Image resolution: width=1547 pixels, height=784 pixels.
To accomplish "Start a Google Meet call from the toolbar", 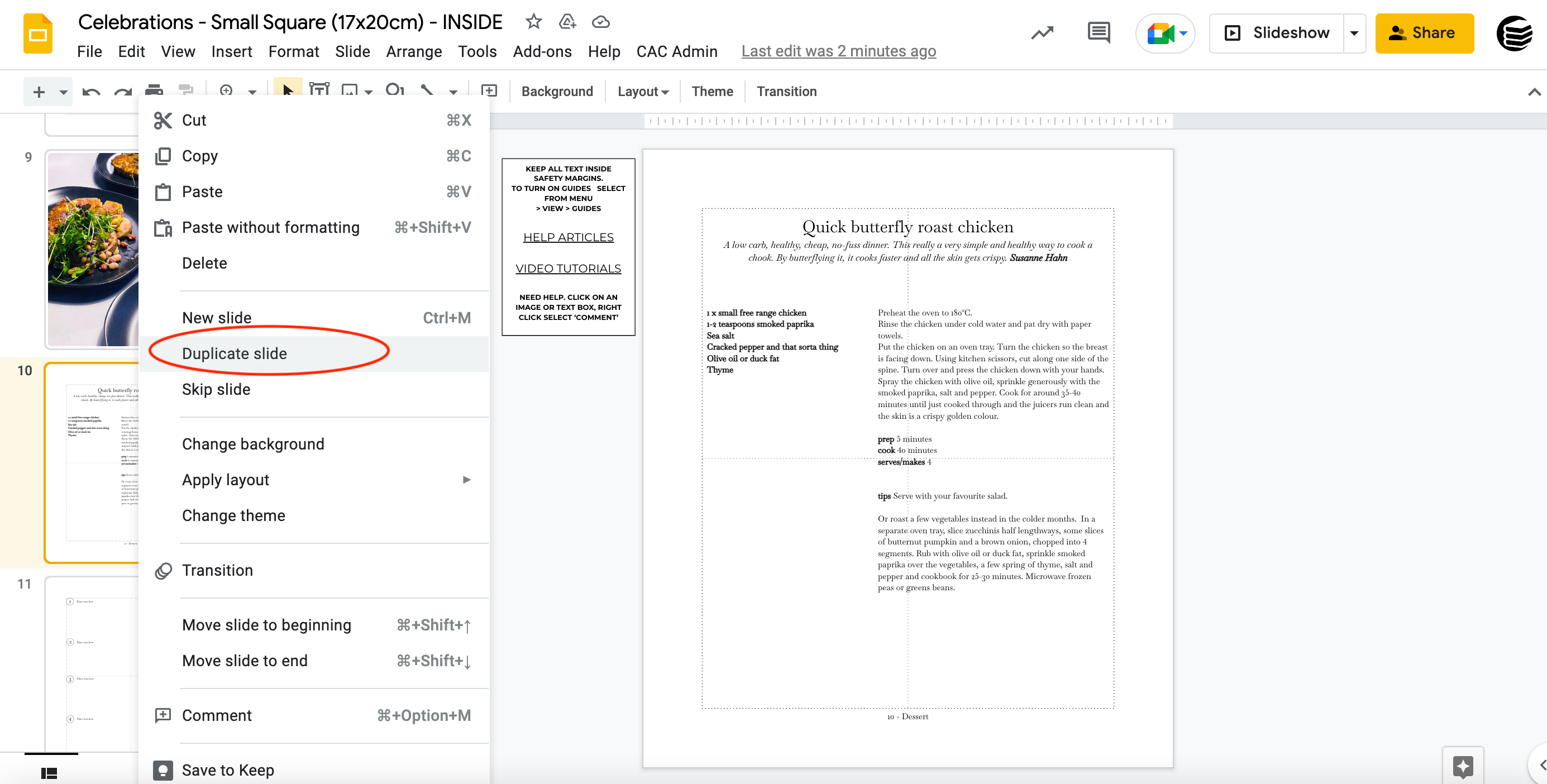I will [1162, 33].
